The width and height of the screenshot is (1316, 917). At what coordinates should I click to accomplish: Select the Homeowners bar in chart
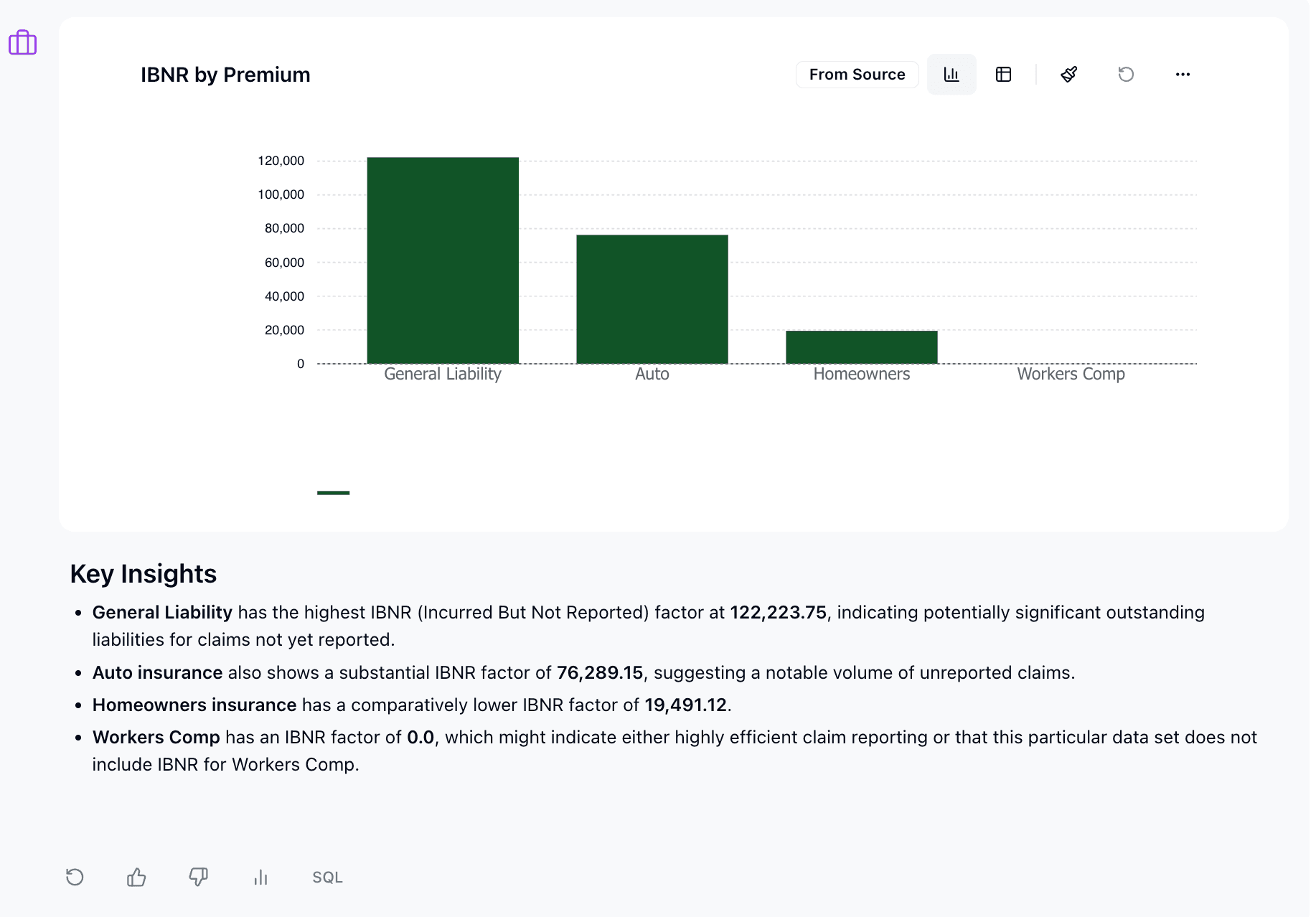click(861, 347)
